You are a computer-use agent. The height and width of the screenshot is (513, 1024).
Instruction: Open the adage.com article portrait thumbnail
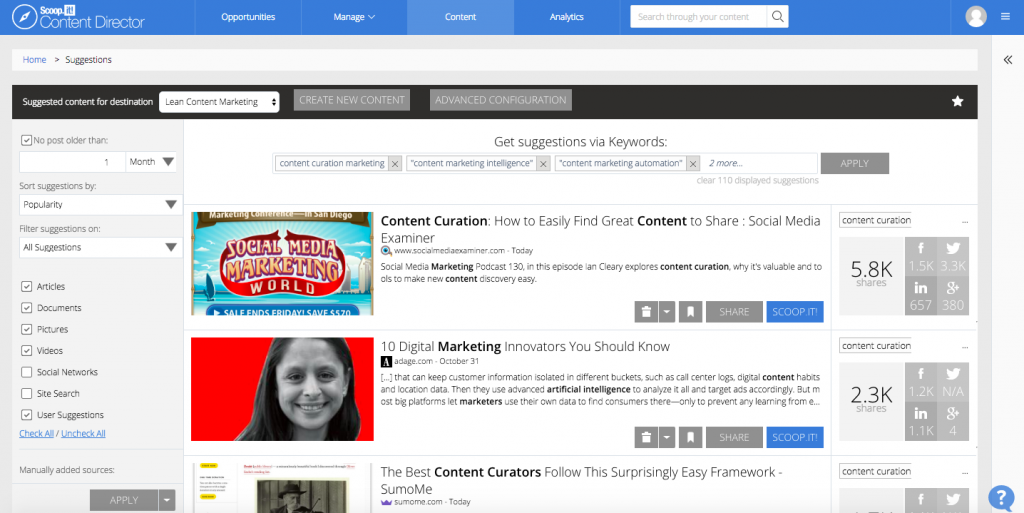pyautogui.click(x=282, y=389)
